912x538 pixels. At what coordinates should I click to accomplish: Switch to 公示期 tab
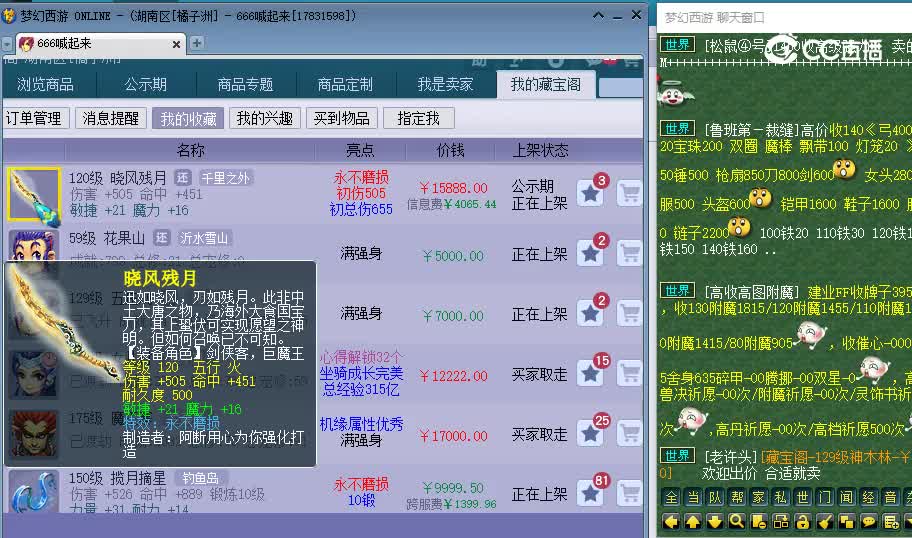(x=145, y=85)
